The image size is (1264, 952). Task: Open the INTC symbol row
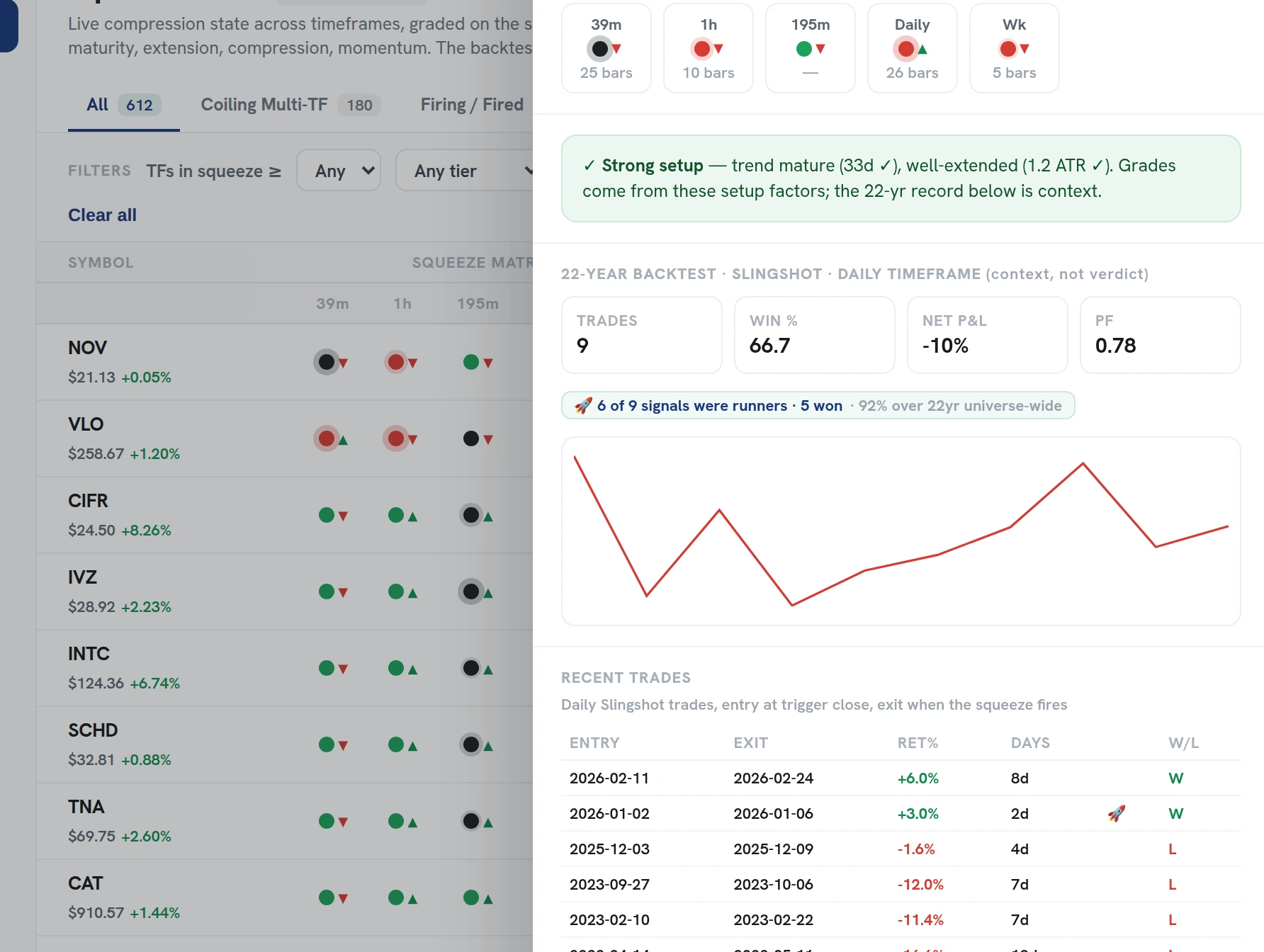285,668
